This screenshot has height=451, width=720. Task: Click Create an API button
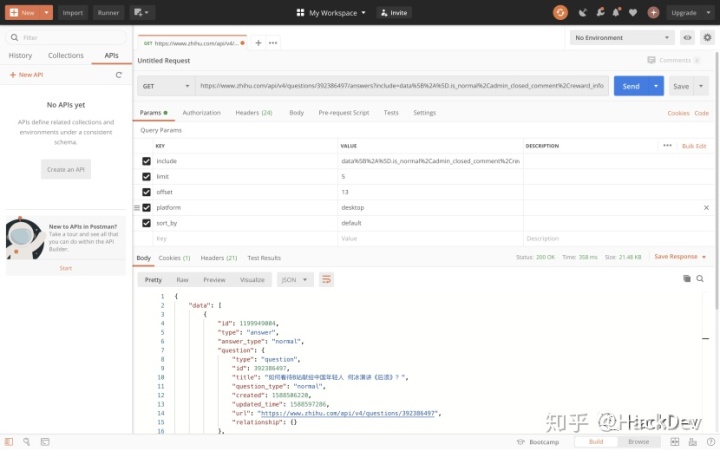point(66,169)
